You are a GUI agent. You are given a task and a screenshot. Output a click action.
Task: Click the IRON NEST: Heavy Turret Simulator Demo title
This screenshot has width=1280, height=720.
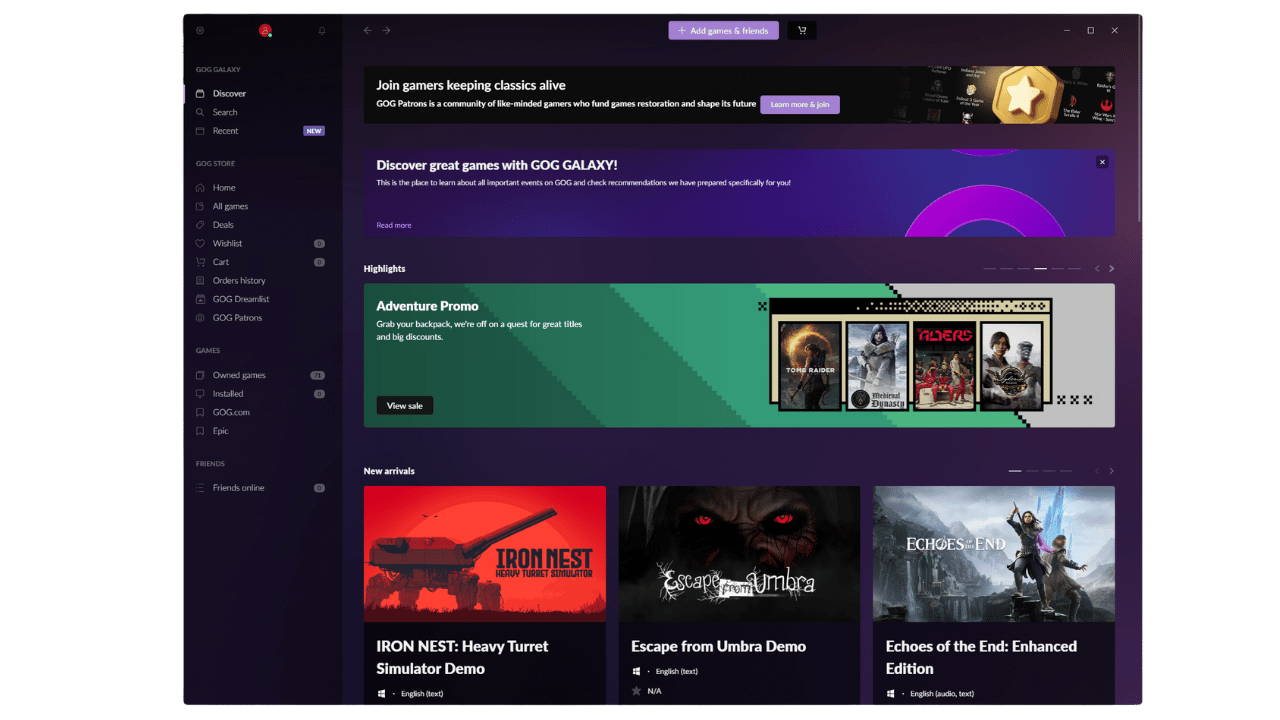pyautogui.click(x=462, y=657)
